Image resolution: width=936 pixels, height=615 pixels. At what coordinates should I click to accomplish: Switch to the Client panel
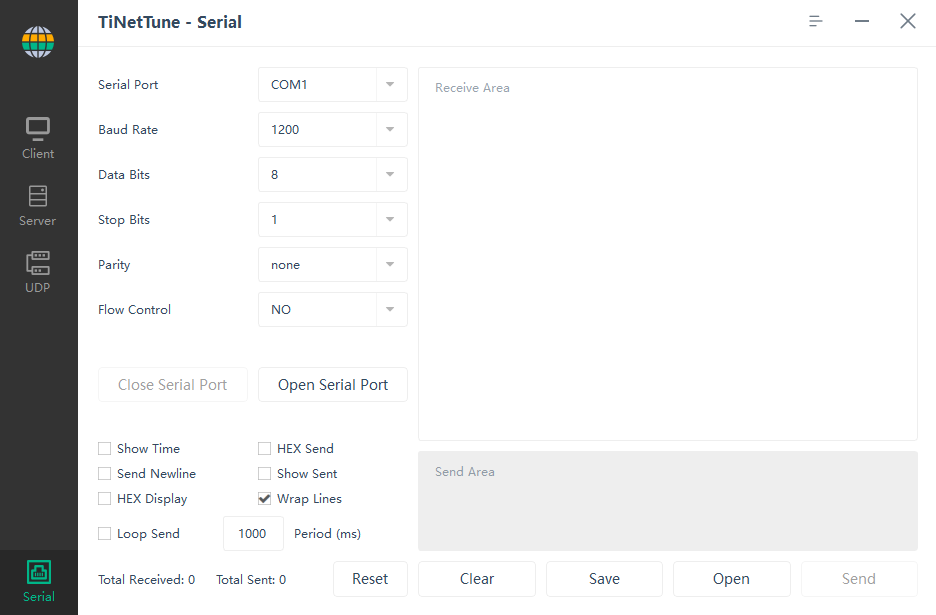(x=37, y=136)
